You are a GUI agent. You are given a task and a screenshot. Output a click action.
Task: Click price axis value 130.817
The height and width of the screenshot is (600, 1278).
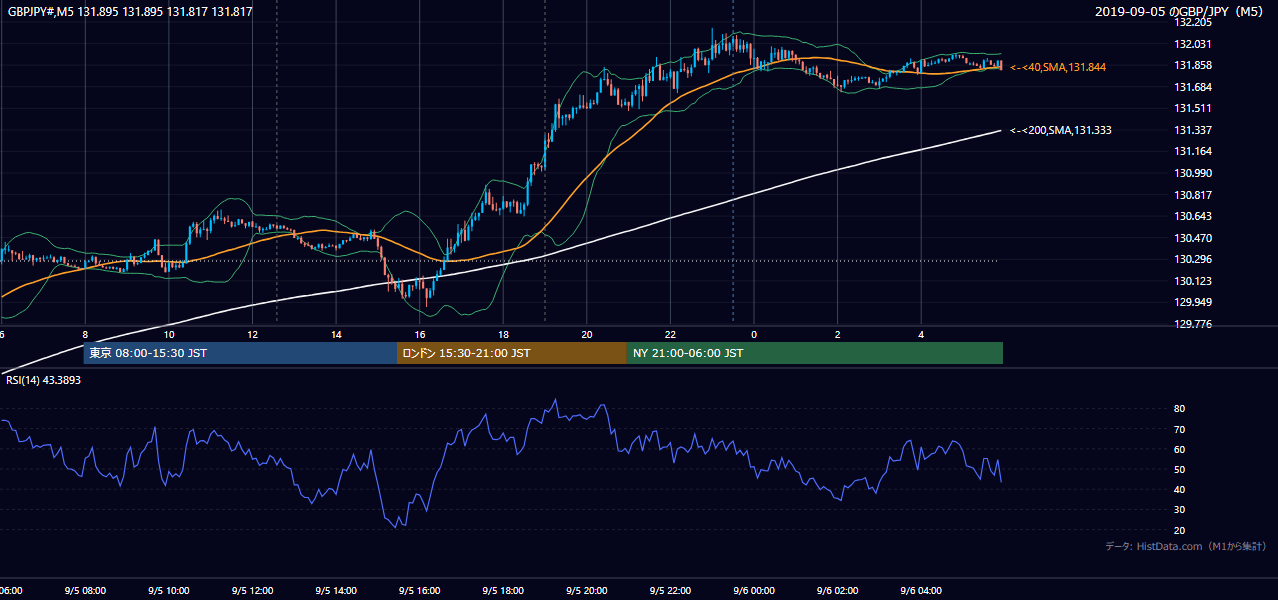click(x=1192, y=195)
